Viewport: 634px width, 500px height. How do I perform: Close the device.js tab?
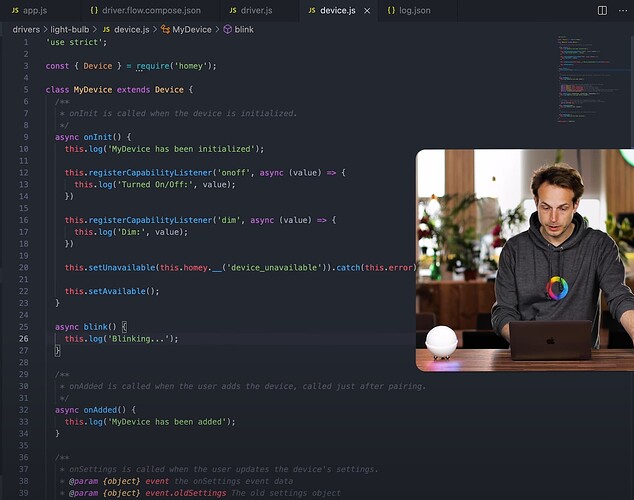coord(367,11)
